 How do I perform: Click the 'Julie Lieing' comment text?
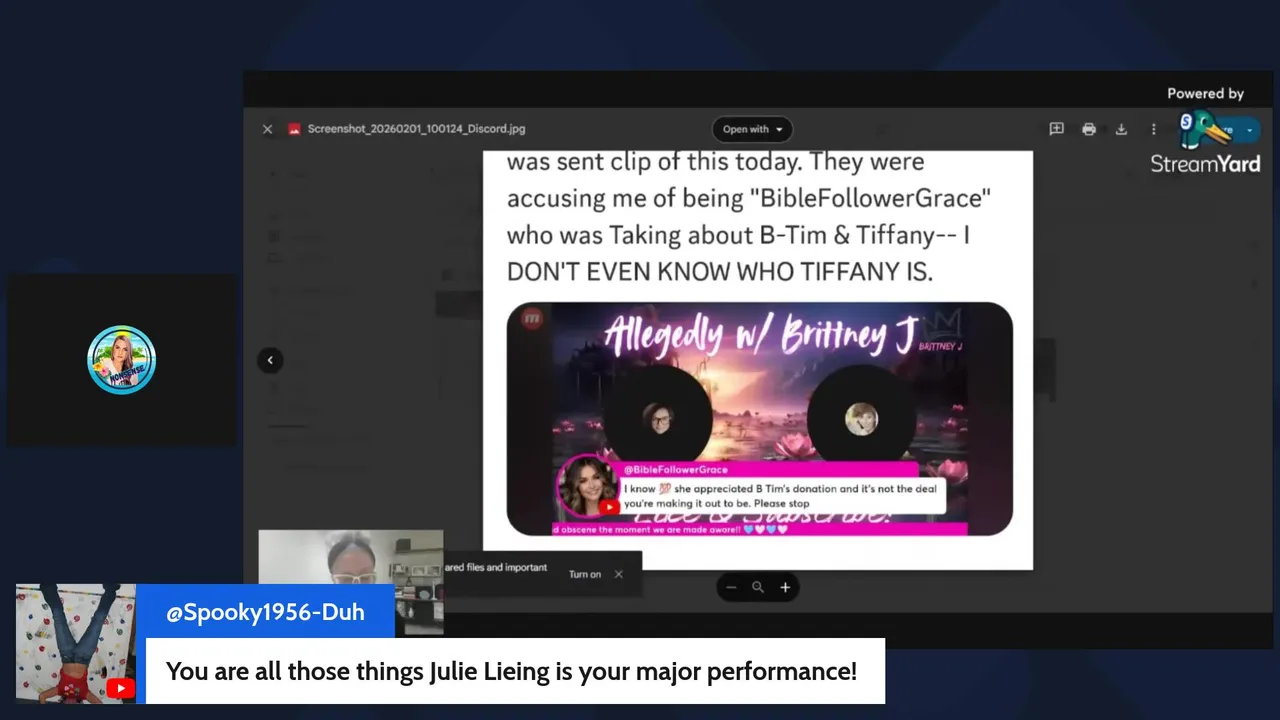tap(511, 671)
